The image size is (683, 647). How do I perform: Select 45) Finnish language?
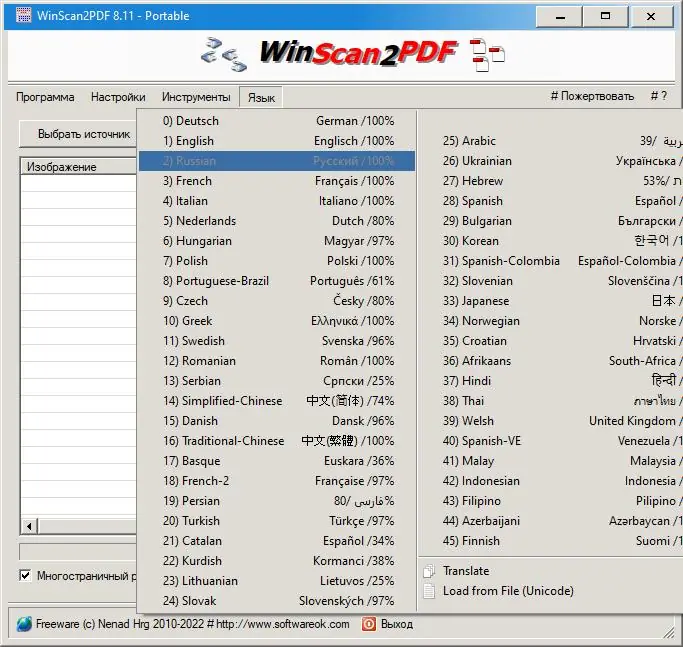pos(551,541)
